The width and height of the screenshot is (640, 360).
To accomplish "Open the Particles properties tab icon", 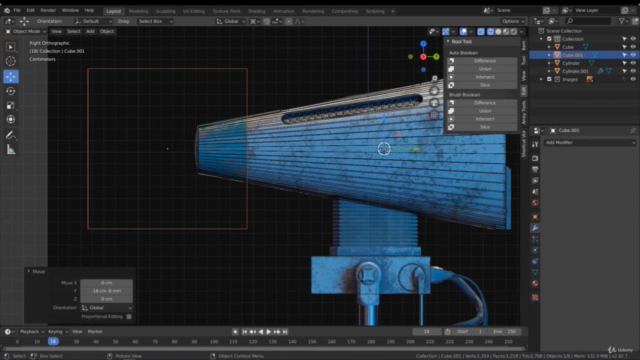I will pyautogui.click(x=535, y=239).
